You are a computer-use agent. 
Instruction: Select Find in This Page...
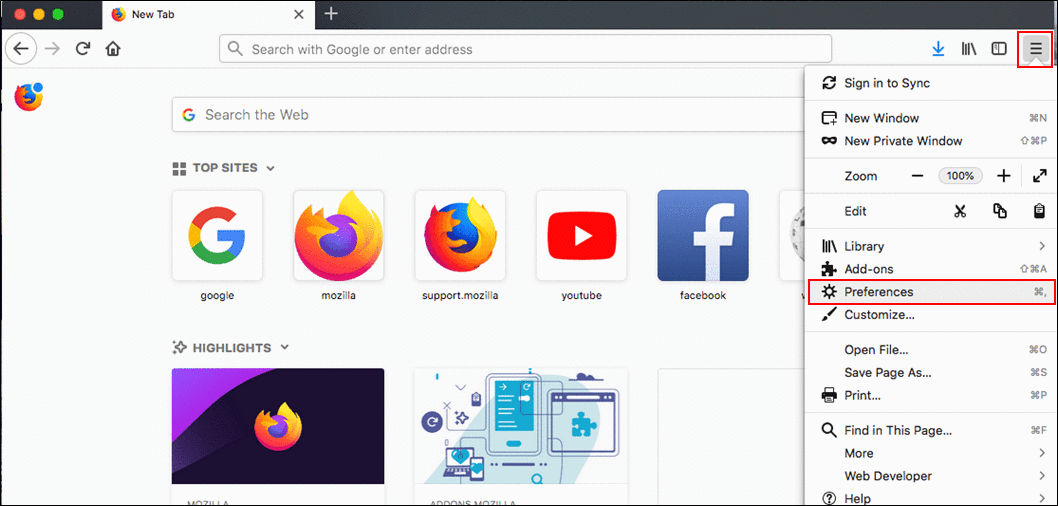click(930, 430)
